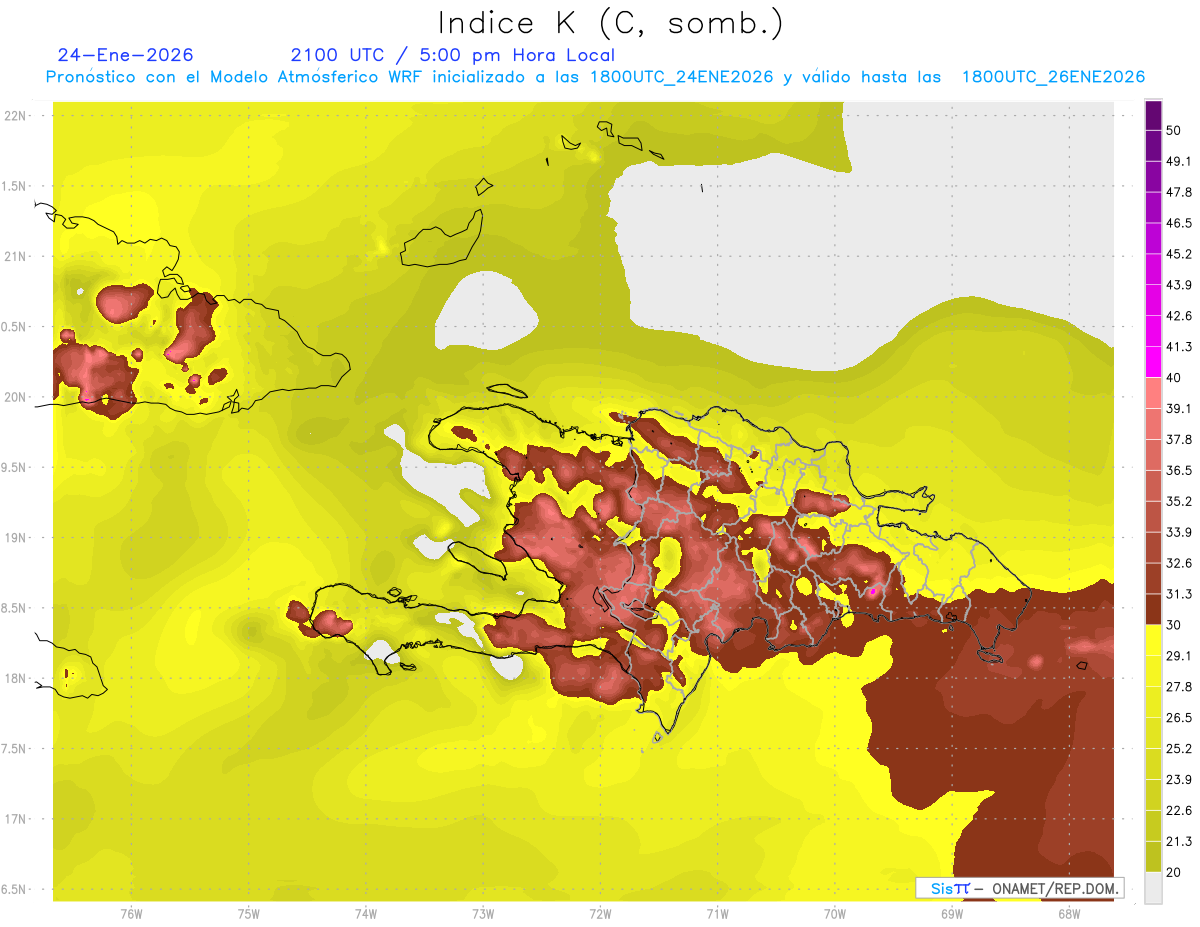The height and width of the screenshot is (927, 1200).
Task: Click the colorbar value "25.2"
Action: tap(1179, 748)
